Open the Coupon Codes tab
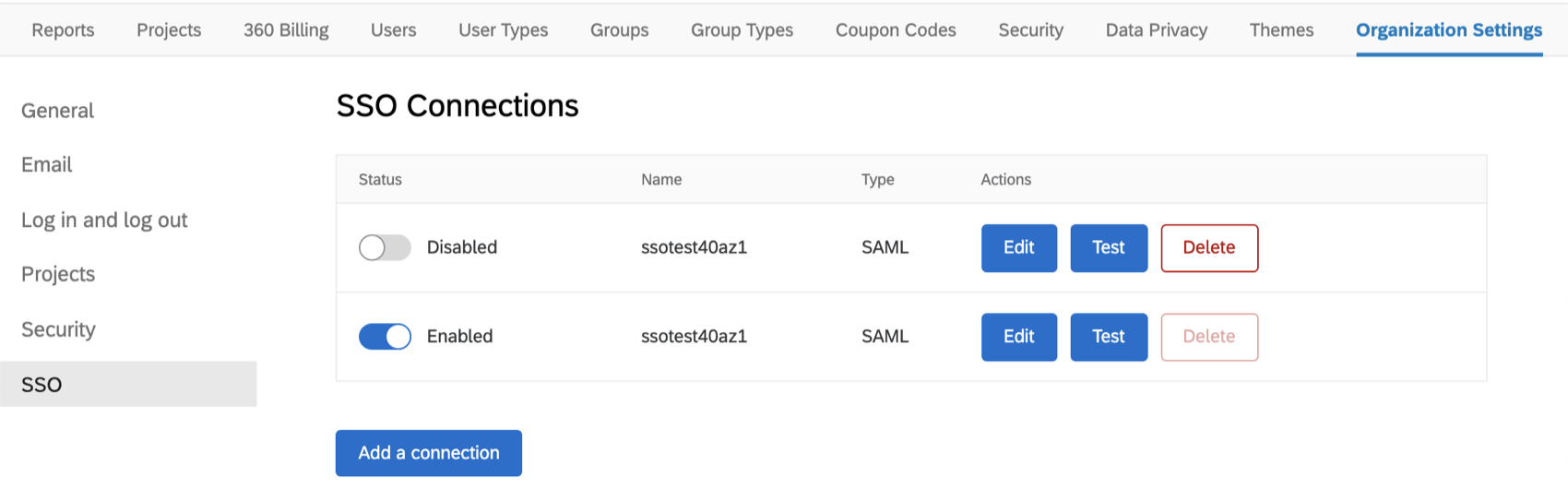1568x501 pixels. click(896, 30)
